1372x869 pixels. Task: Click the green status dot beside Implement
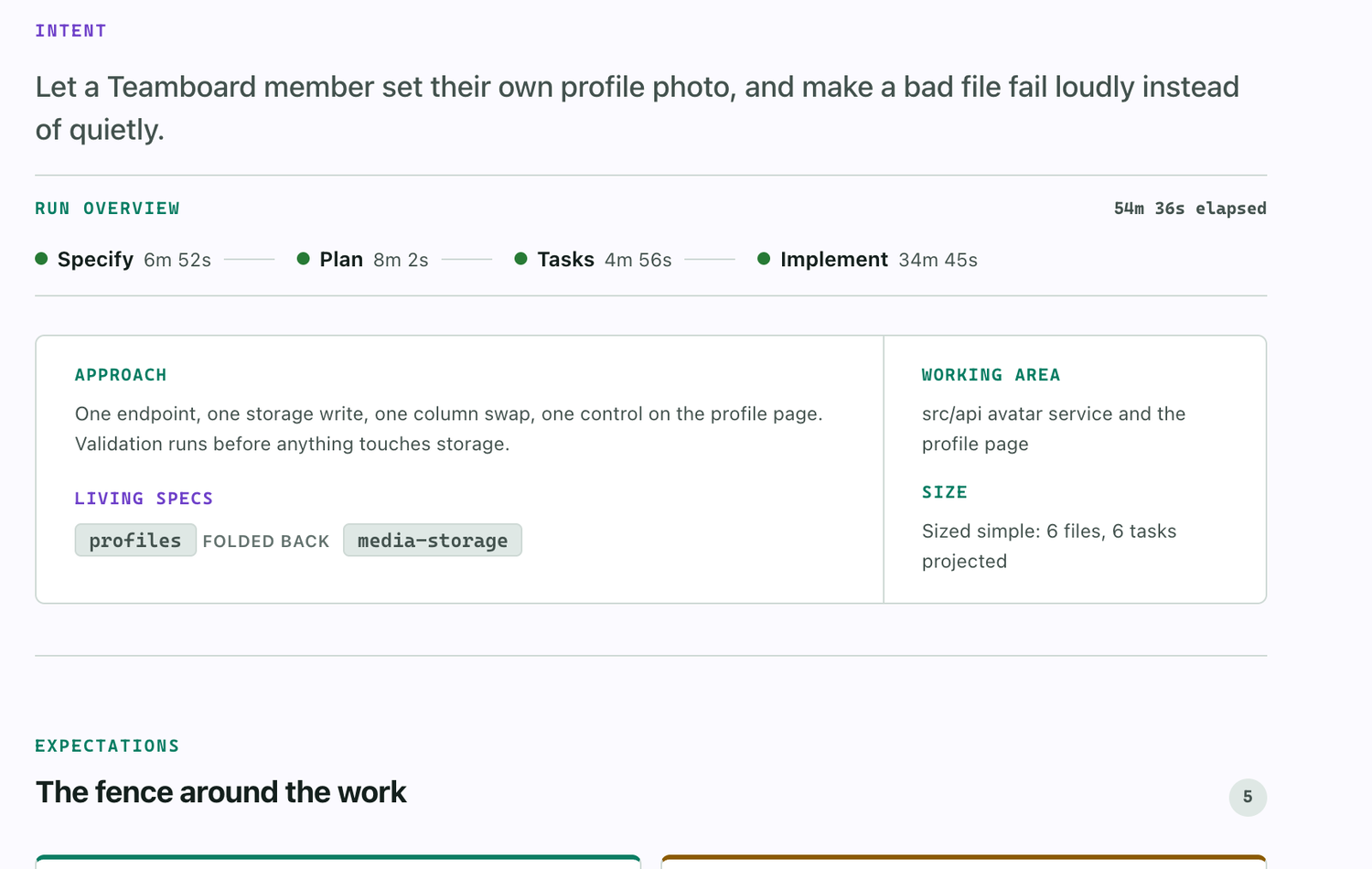[764, 259]
